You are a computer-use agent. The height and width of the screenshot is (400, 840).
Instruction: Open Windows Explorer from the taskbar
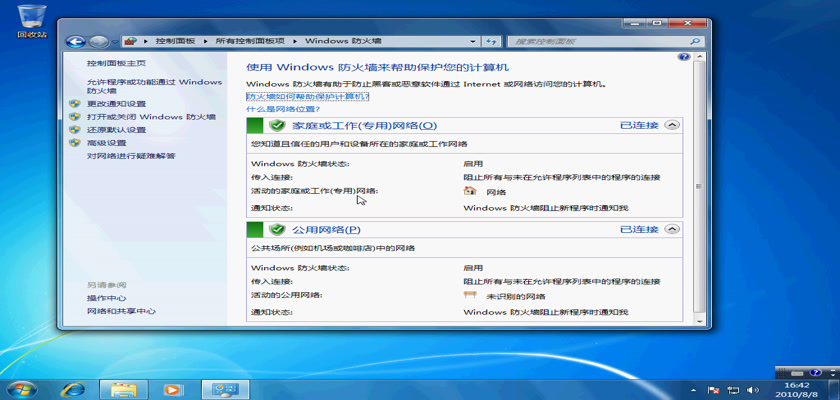tap(124, 389)
